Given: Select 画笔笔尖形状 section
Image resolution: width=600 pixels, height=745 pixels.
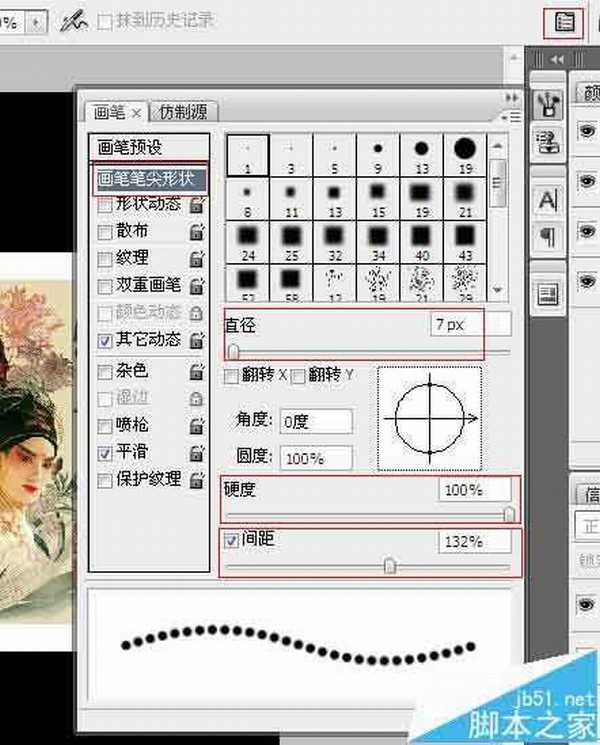Looking at the screenshot, I should [x=150, y=179].
